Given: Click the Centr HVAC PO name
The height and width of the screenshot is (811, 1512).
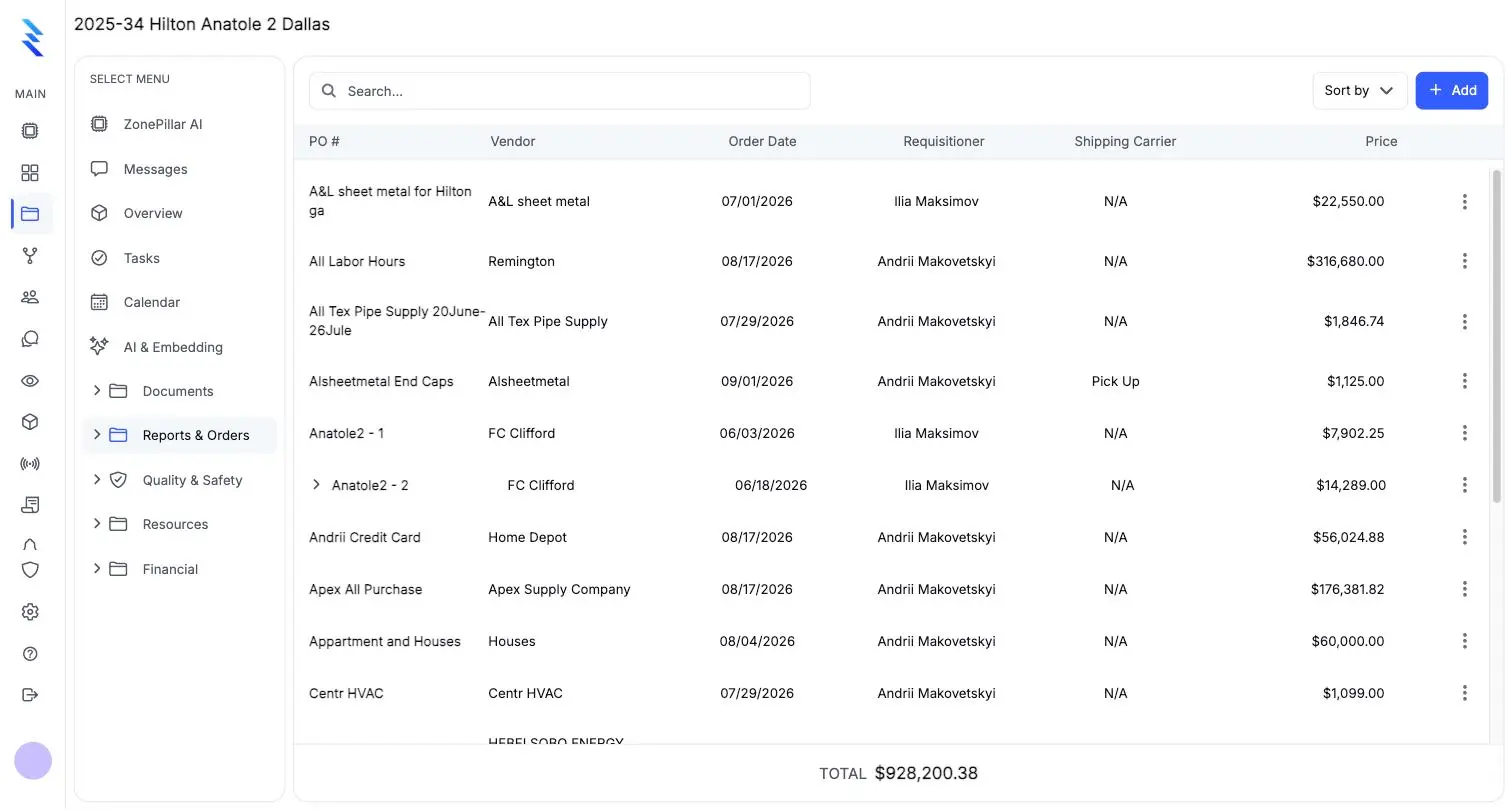Looking at the screenshot, I should (x=346, y=694).
